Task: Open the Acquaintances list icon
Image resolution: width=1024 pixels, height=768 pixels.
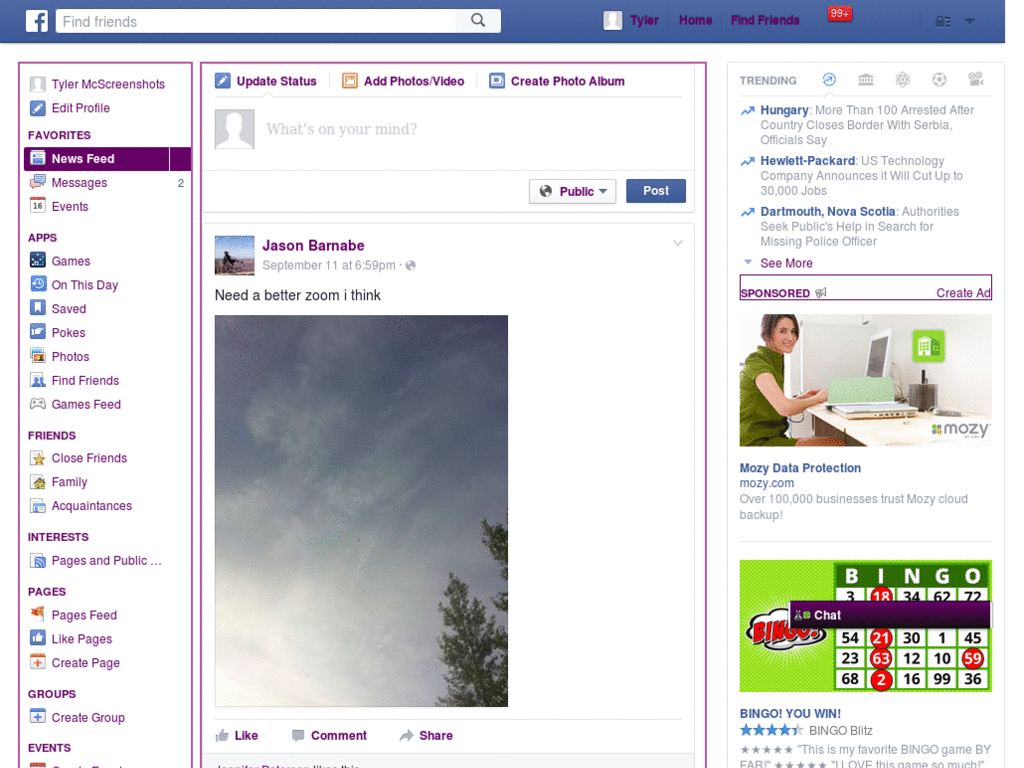Action: coord(38,505)
